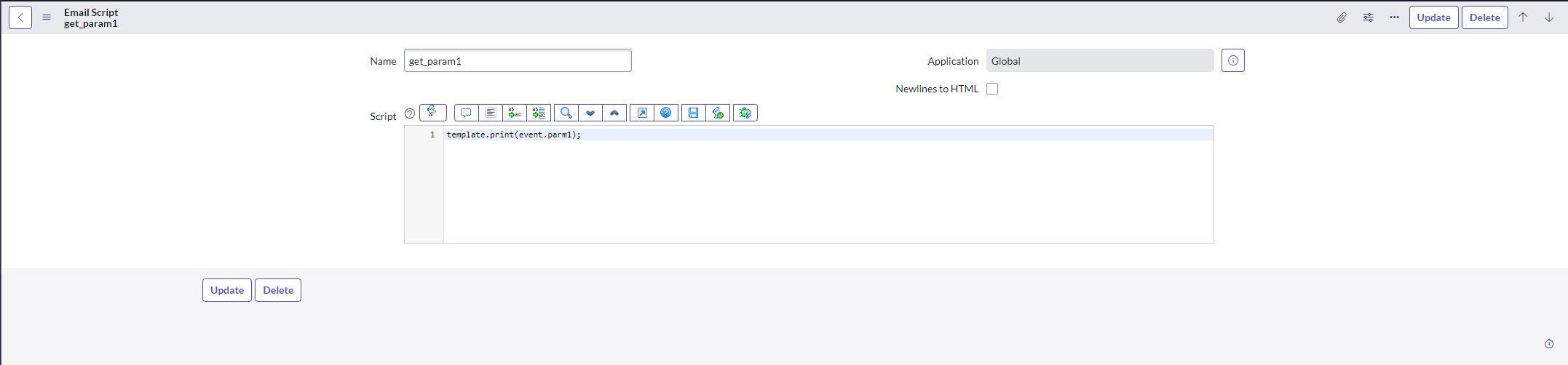Click the Email Script header title
Screen dimensions: 1568x365
click(x=91, y=12)
